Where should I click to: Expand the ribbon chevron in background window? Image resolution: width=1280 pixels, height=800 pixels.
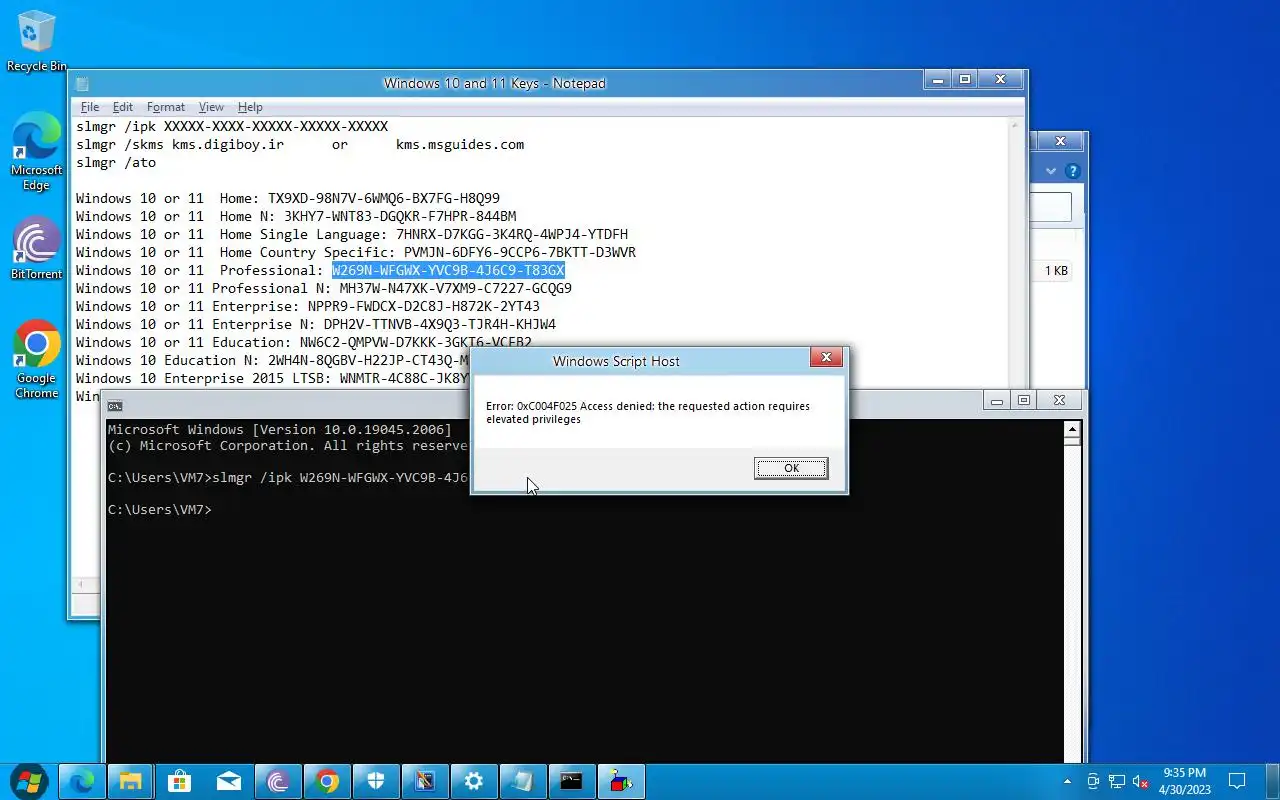(1051, 171)
